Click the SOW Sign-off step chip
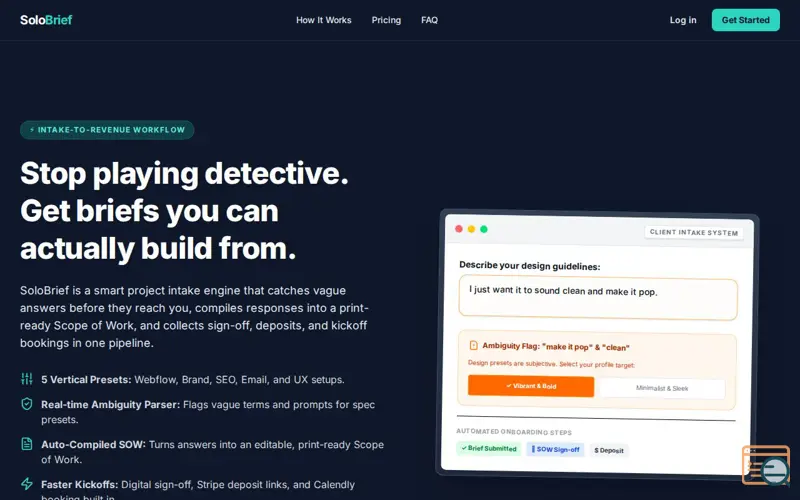 point(555,449)
